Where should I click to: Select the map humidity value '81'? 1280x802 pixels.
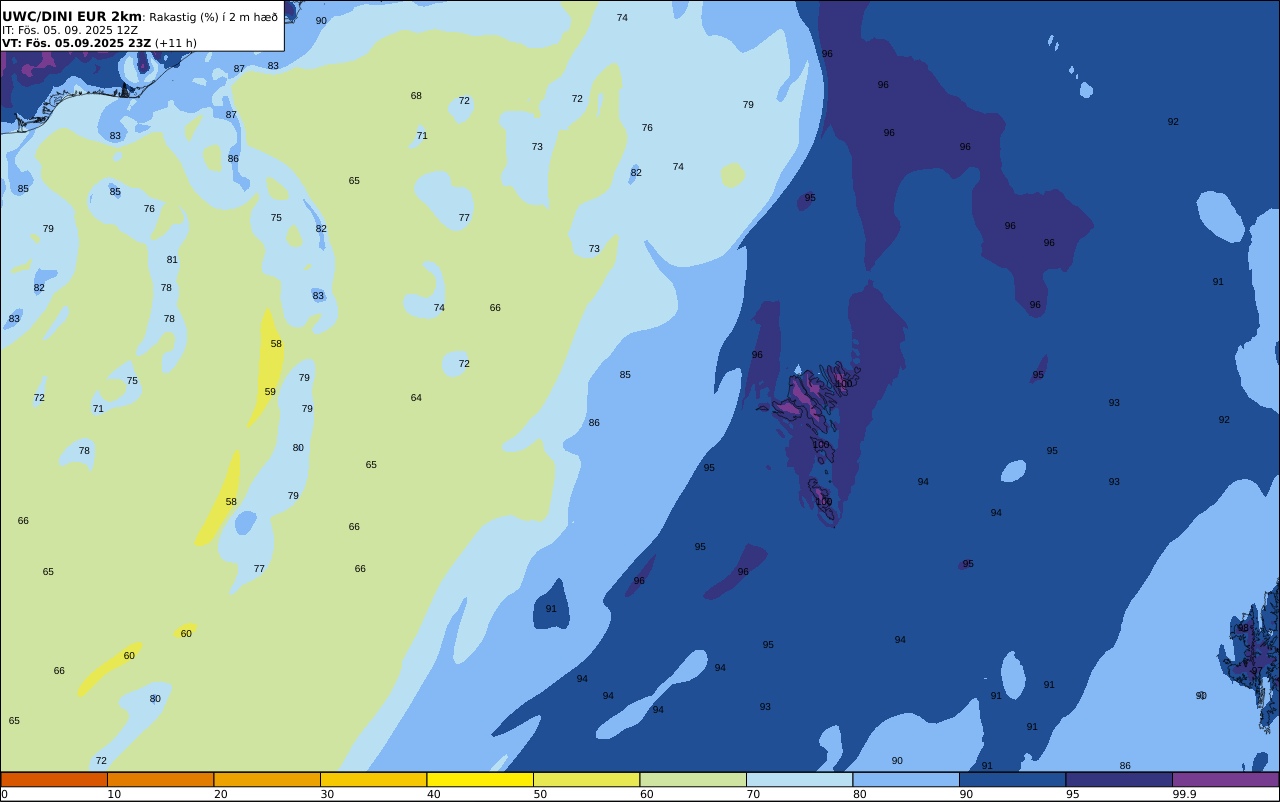pyautogui.click(x=172, y=260)
